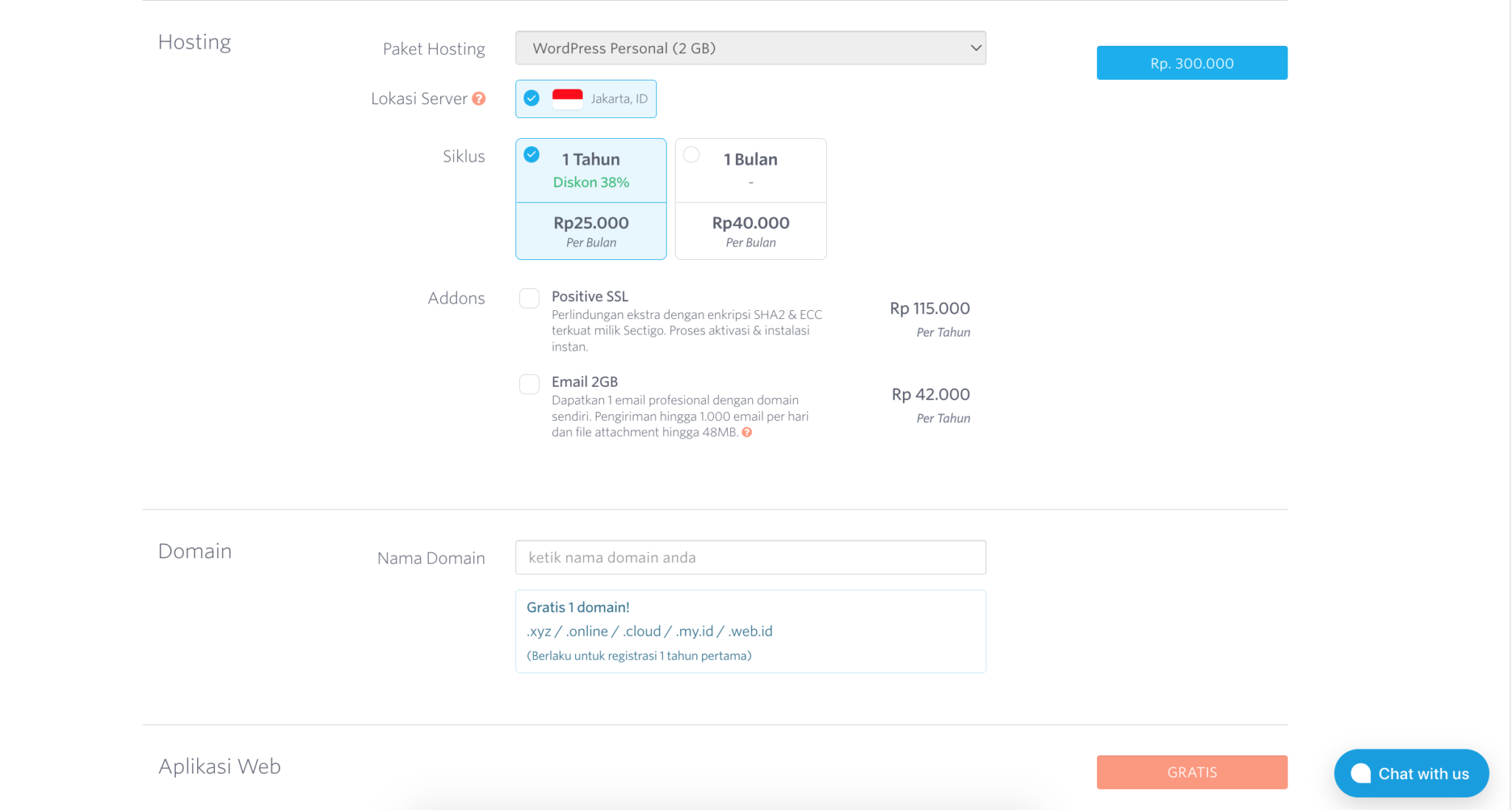Select the Jakarta, ID server location
This screenshot has height=810, width=1512.
tap(619, 99)
